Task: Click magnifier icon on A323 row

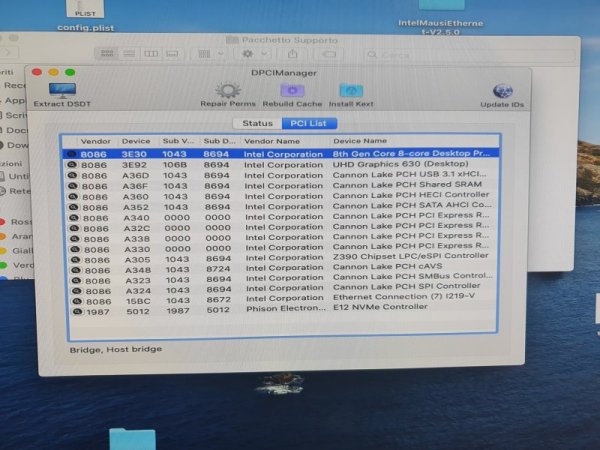Action: 76,280
